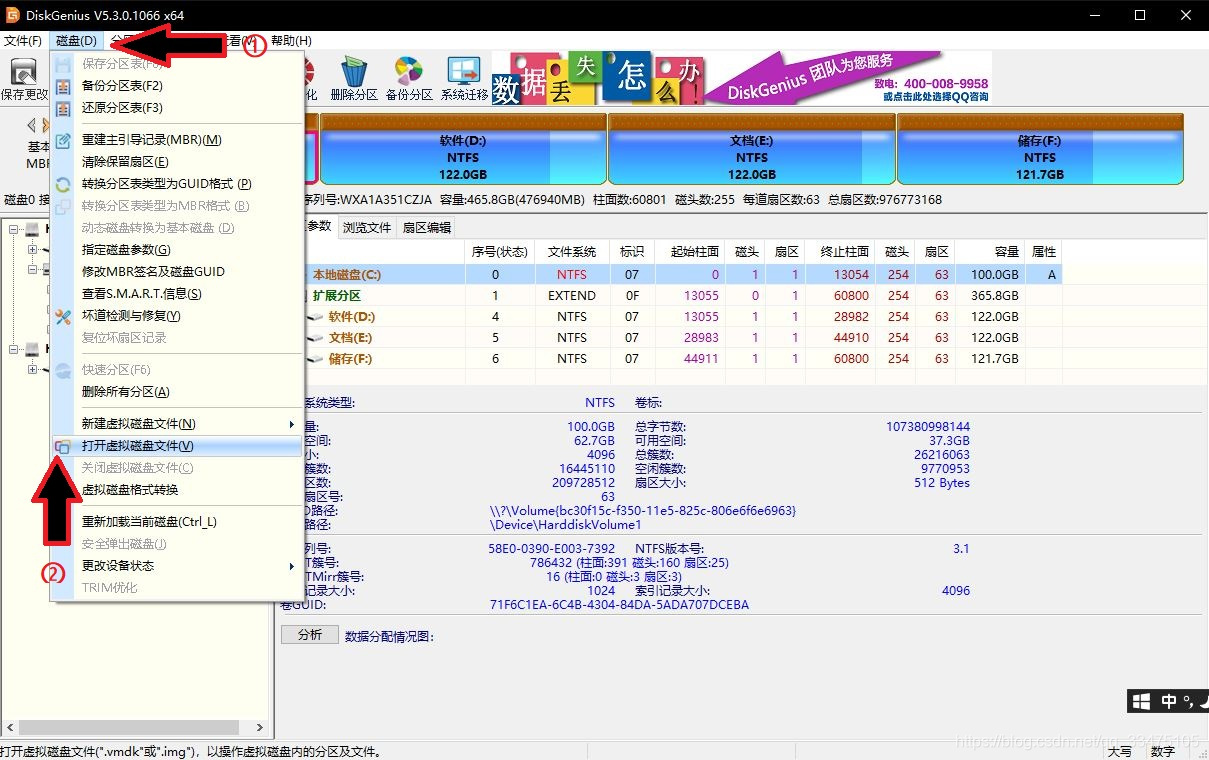The width and height of the screenshot is (1209, 760).
Task: Click the 文件系统 column header
Action: (572, 252)
